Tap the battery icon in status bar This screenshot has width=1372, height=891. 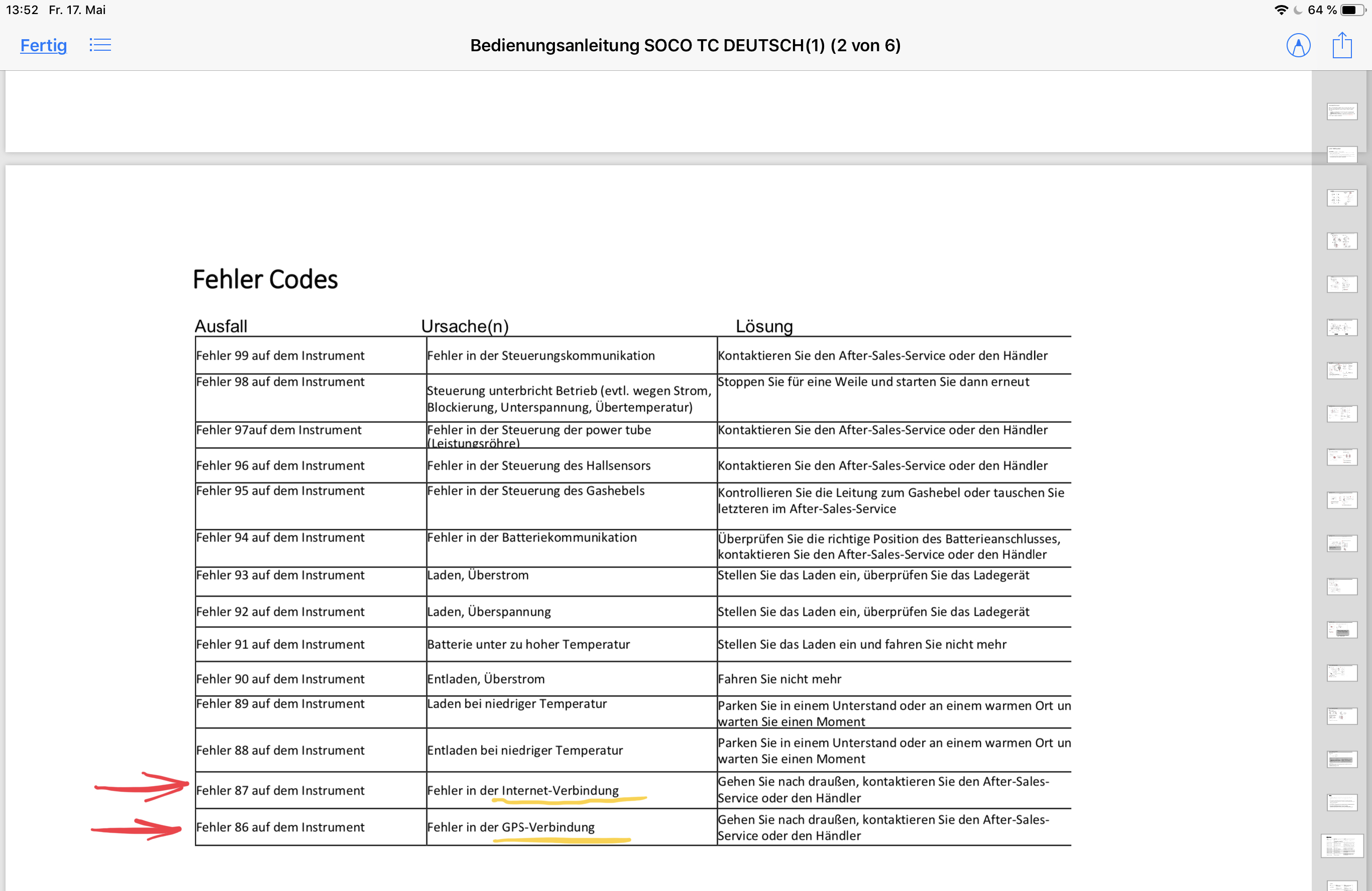coord(1351,10)
